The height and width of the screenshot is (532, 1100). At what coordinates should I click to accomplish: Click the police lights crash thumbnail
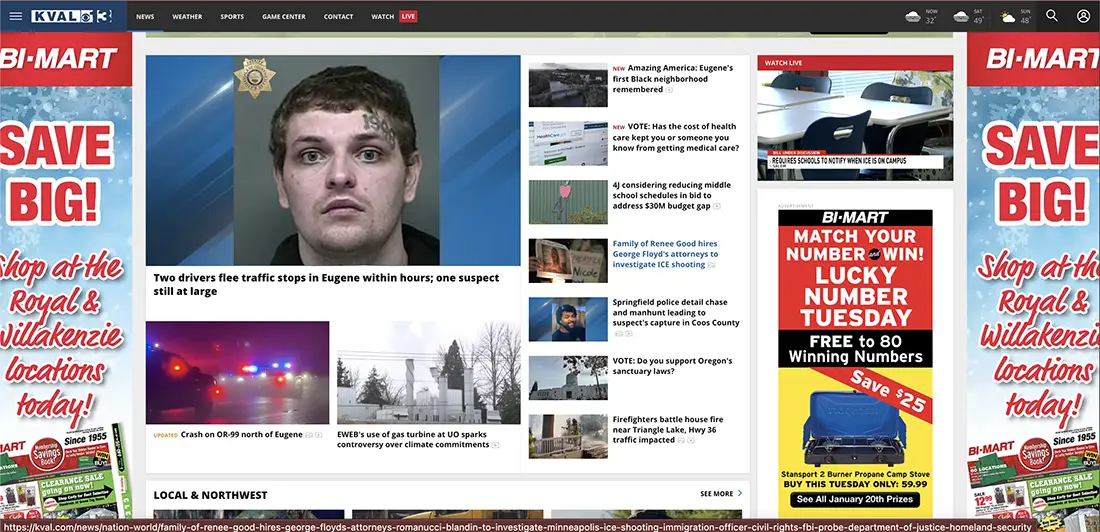click(x=237, y=373)
